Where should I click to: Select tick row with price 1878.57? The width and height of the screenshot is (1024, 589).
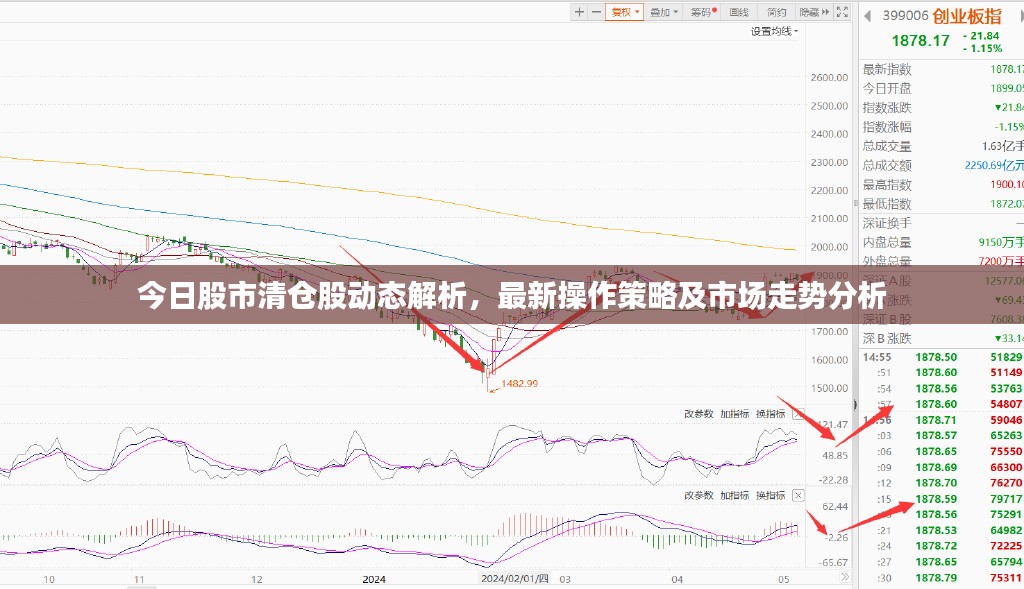tap(942, 436)
